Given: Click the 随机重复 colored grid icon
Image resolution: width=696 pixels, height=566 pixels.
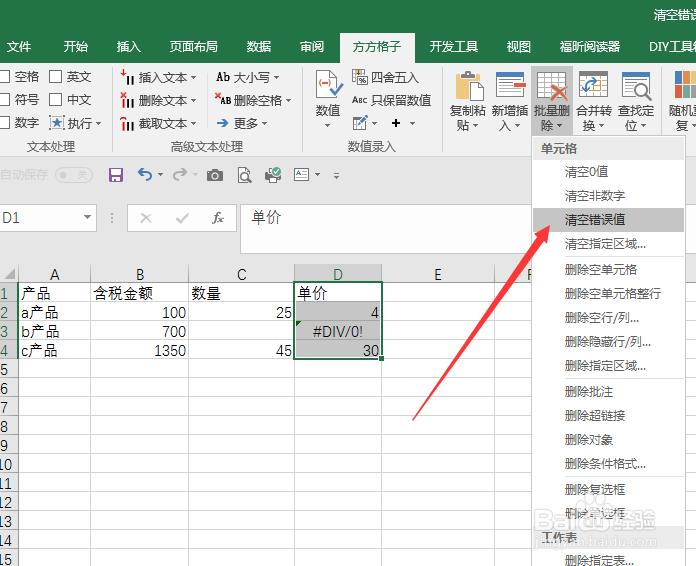Looking at the screenshot, I should [684, 84].
